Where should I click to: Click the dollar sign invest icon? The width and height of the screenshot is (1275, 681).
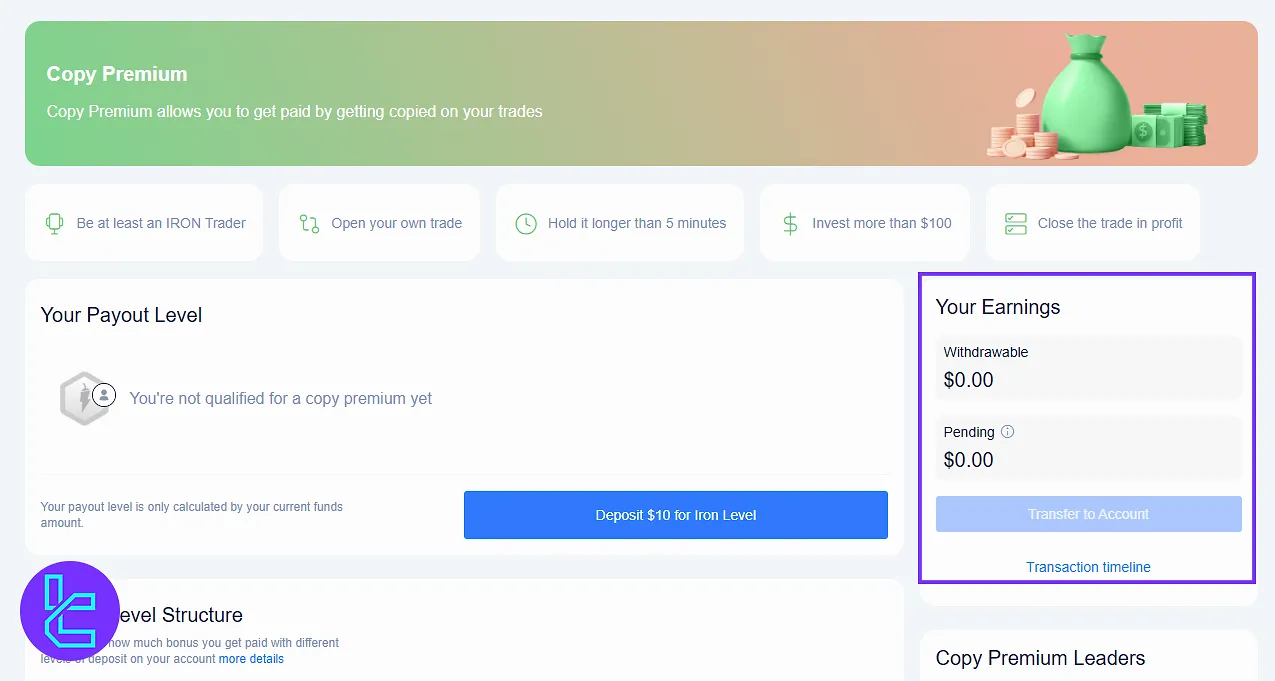[790, 223]
